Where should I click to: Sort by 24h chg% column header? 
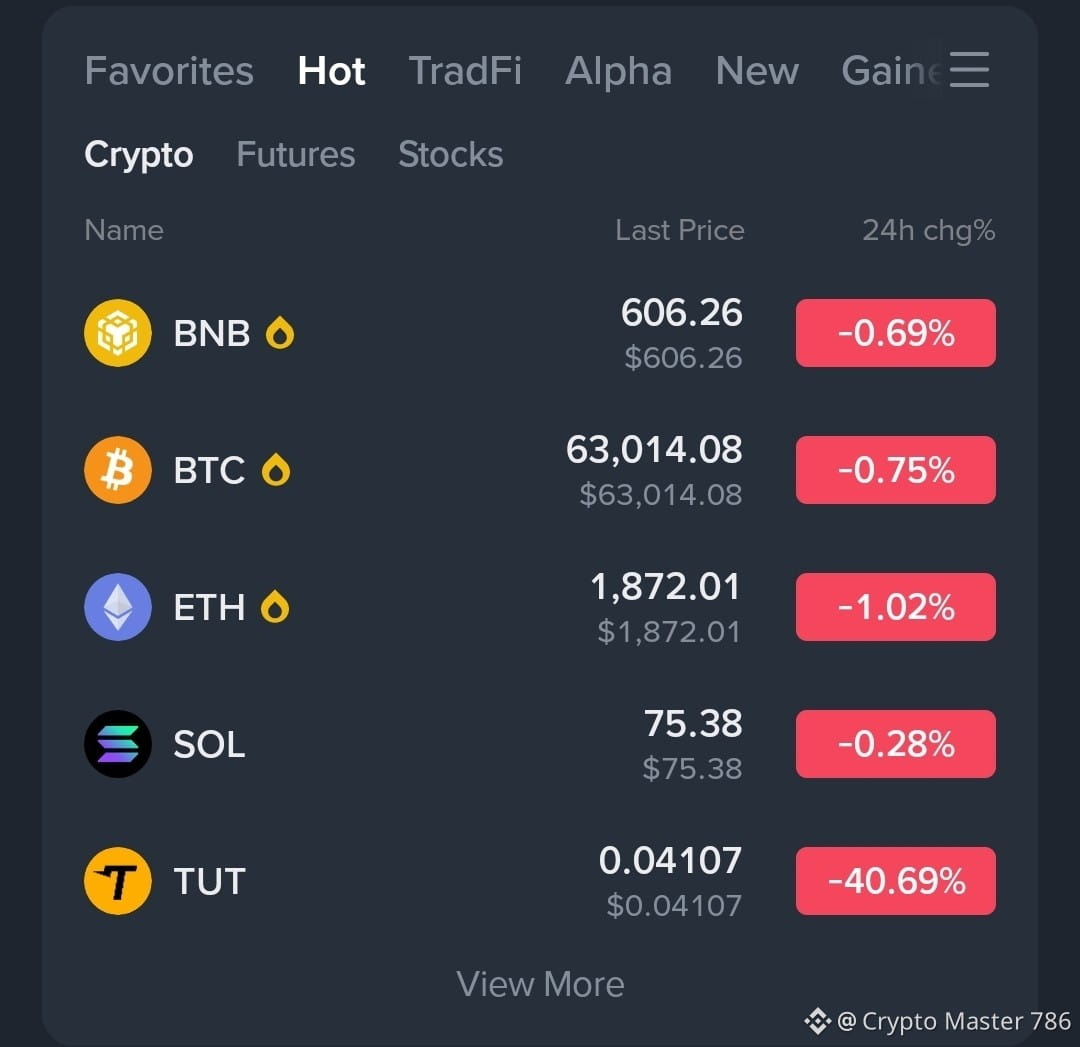[x=928, y=230]
